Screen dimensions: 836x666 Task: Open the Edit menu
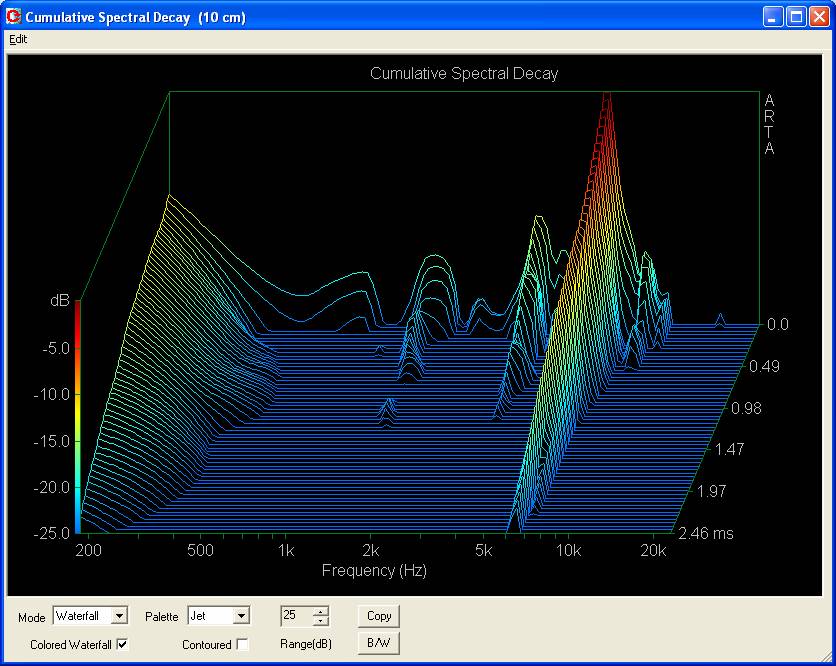point(18,40)
